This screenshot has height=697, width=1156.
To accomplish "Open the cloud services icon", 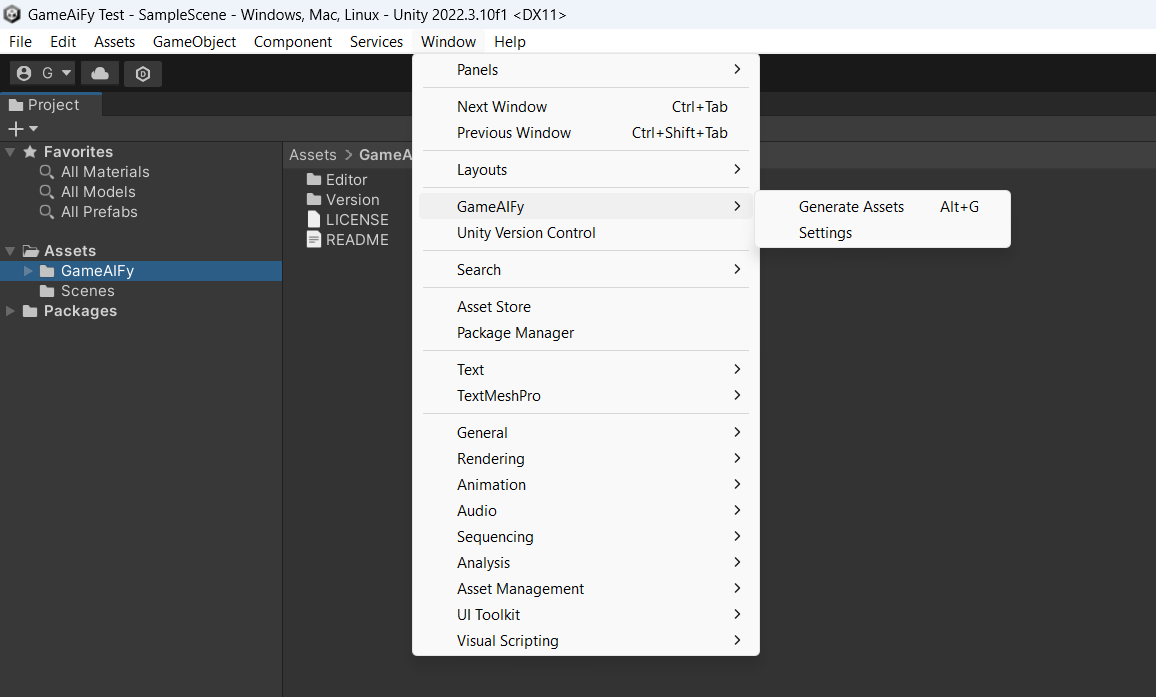I will pos(100,73).
